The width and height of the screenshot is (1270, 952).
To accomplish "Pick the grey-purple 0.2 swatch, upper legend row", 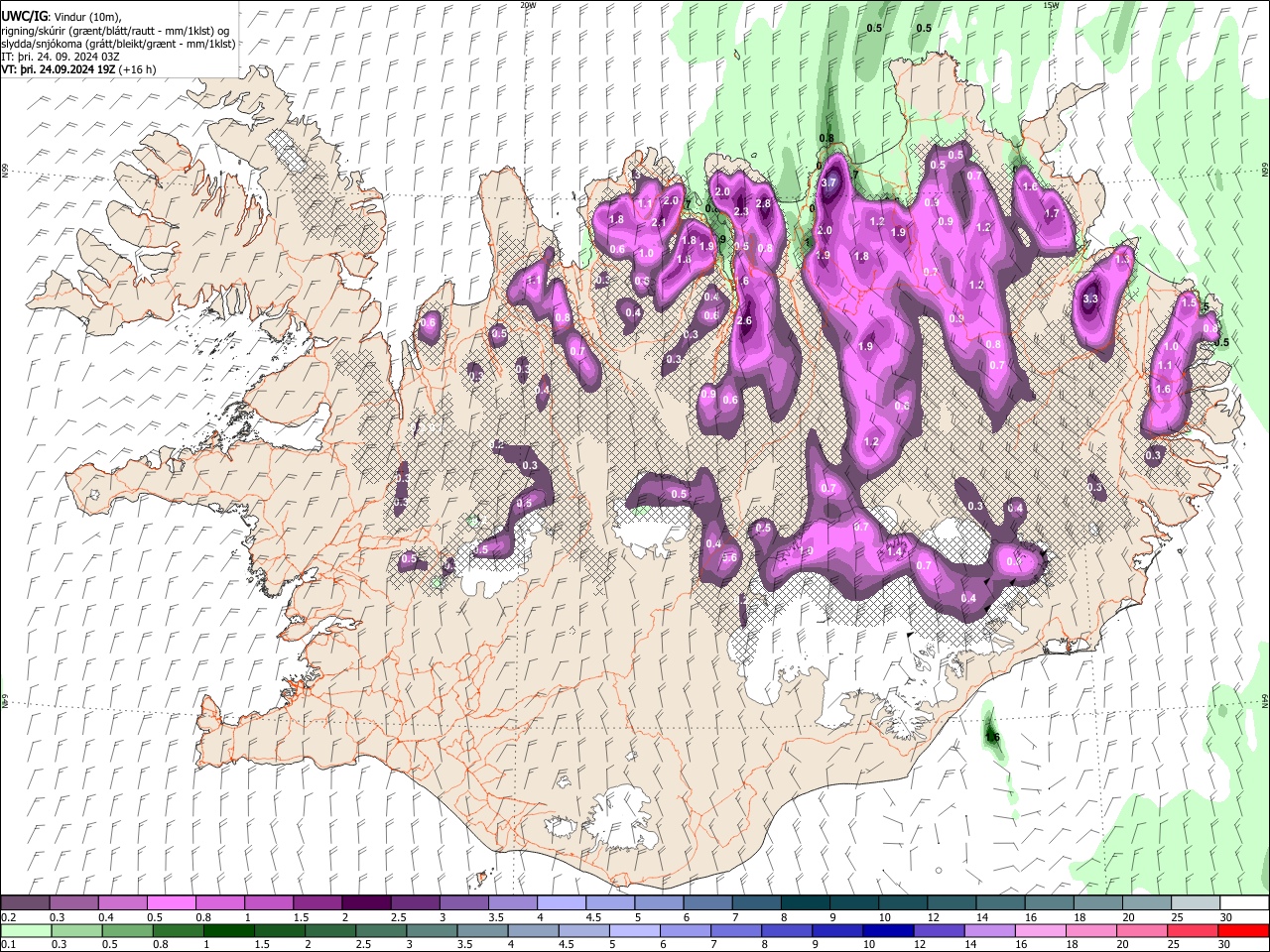I will point(25,903).
